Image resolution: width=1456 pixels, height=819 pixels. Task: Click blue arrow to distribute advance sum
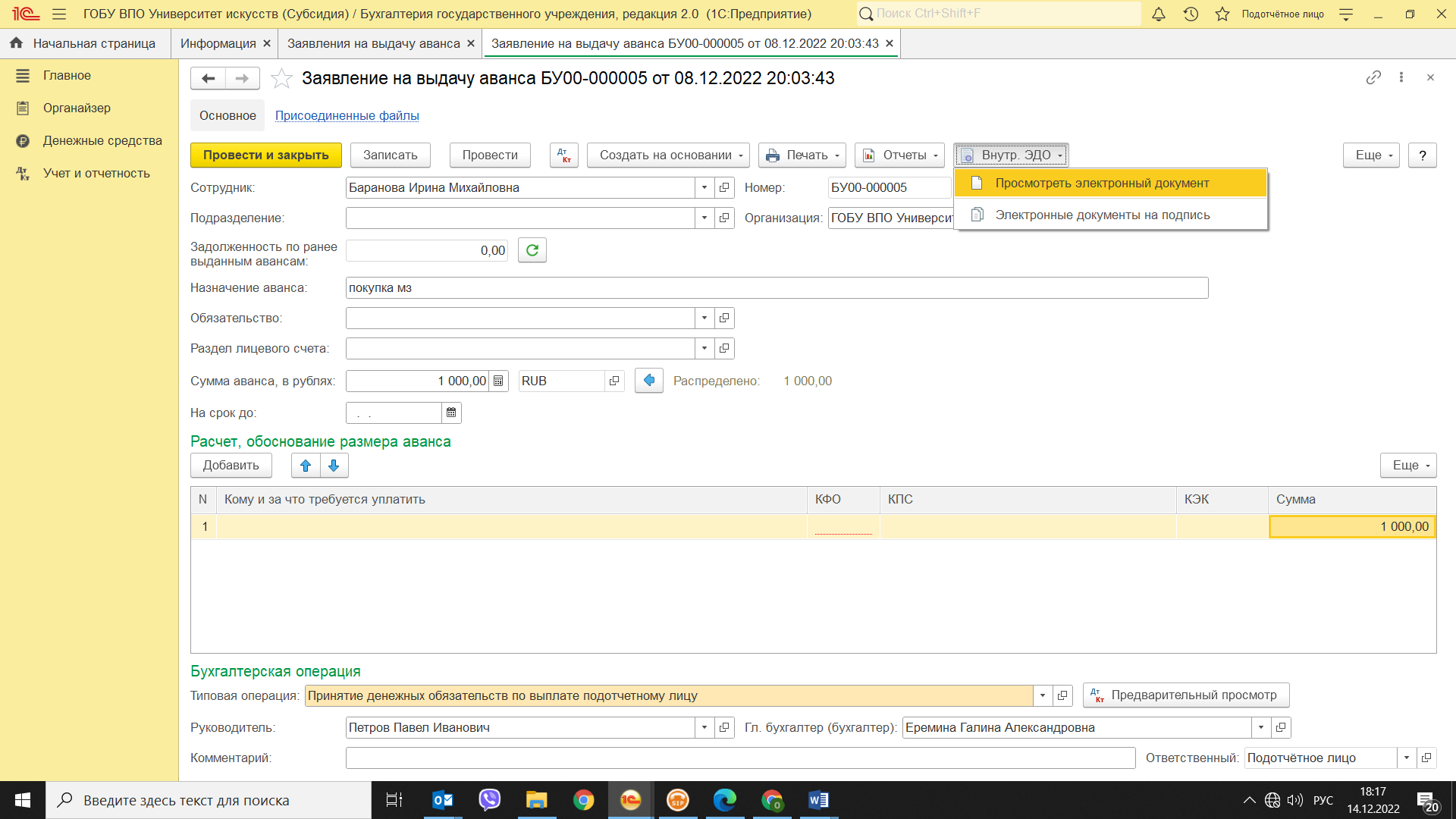[649, 380]
